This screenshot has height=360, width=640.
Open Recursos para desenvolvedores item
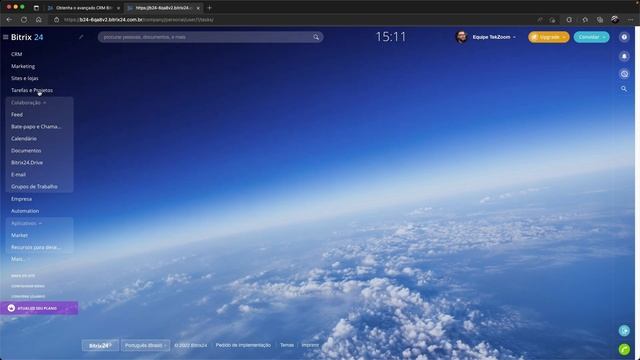tap(36, 247)
